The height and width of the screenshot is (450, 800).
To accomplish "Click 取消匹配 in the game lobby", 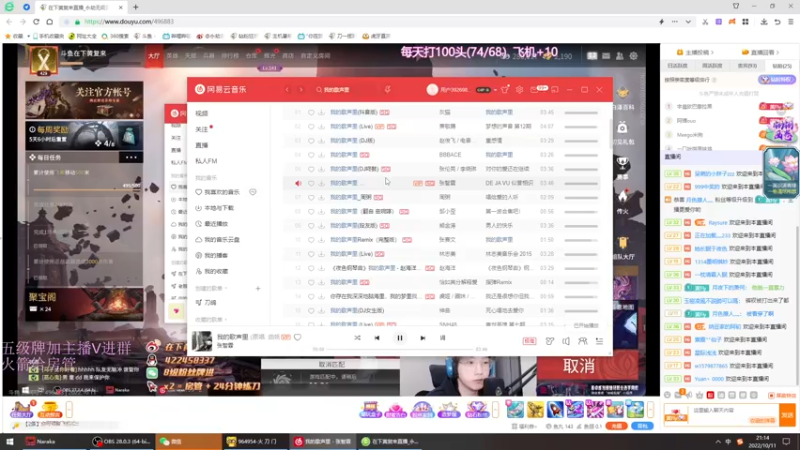I will click(x=332, y=364).
